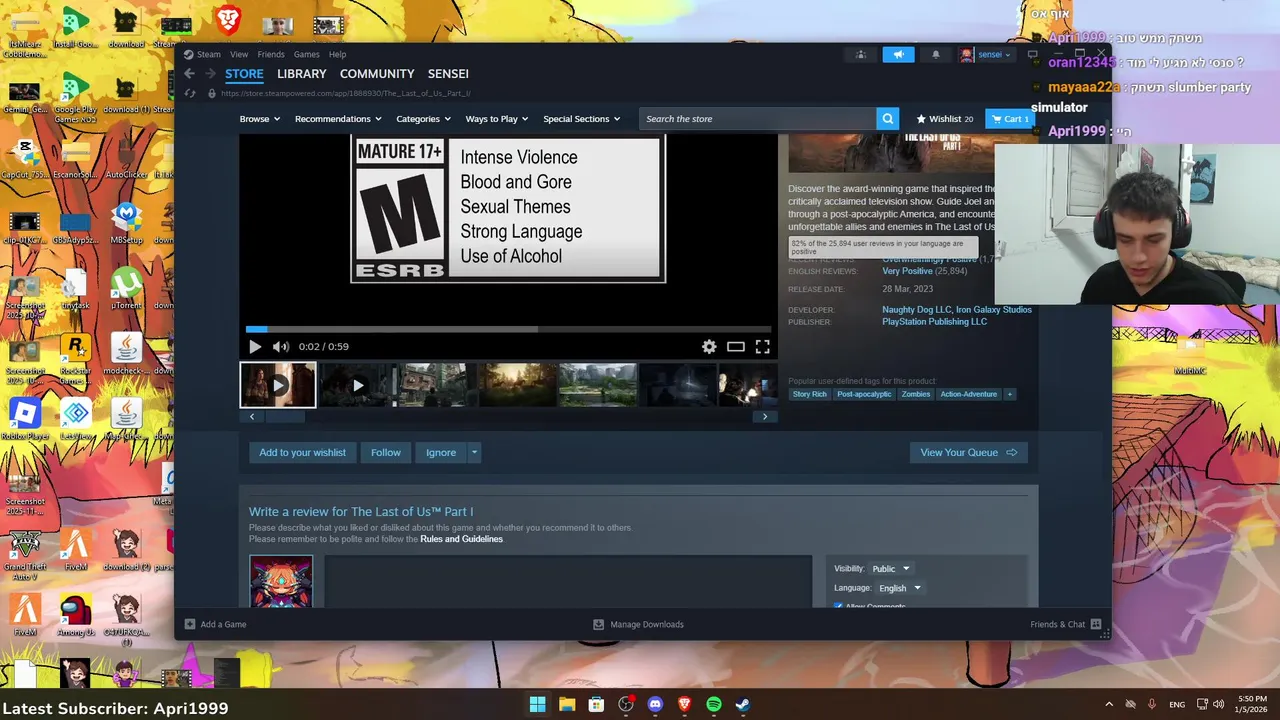Expand the Browse store dropdown
Viewport: 1280px width, 720px height.
tap(259, 119)
